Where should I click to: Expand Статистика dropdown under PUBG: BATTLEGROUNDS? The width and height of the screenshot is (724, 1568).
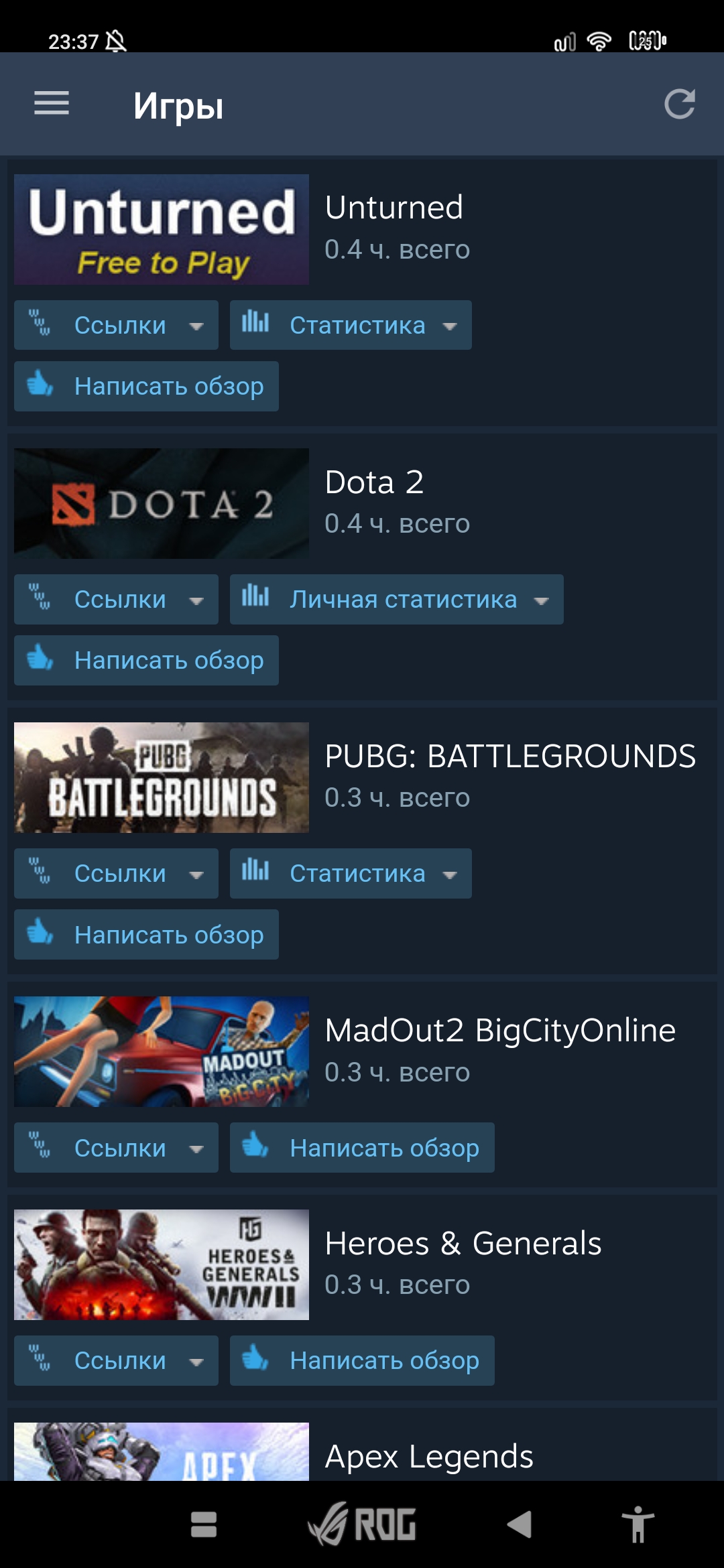pyautogui.click(x=351, y=873)
